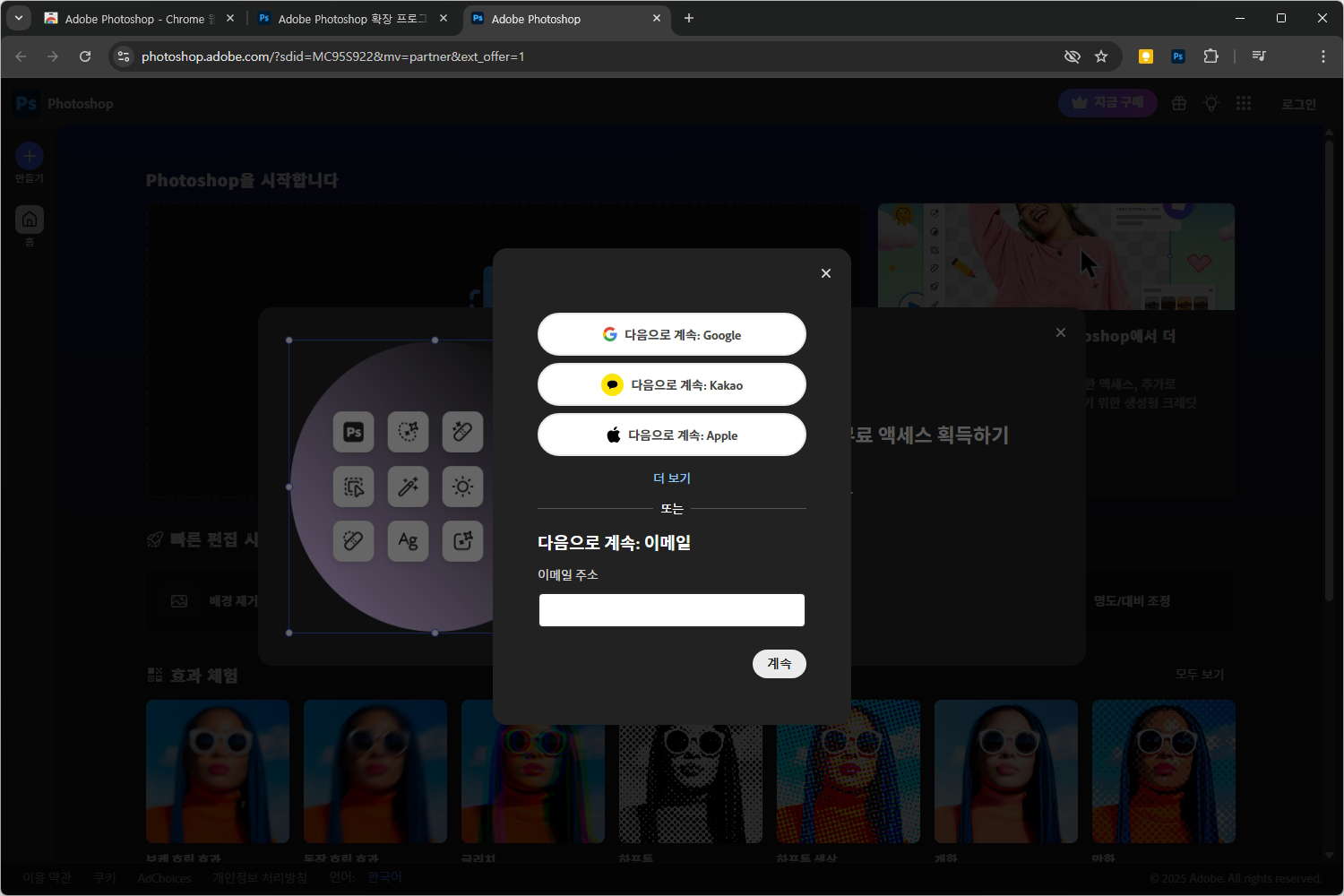The height and width of the screenshot is (896, 1344).
Task: Open the 더 보기 link for more options
Action: [672, 478]
